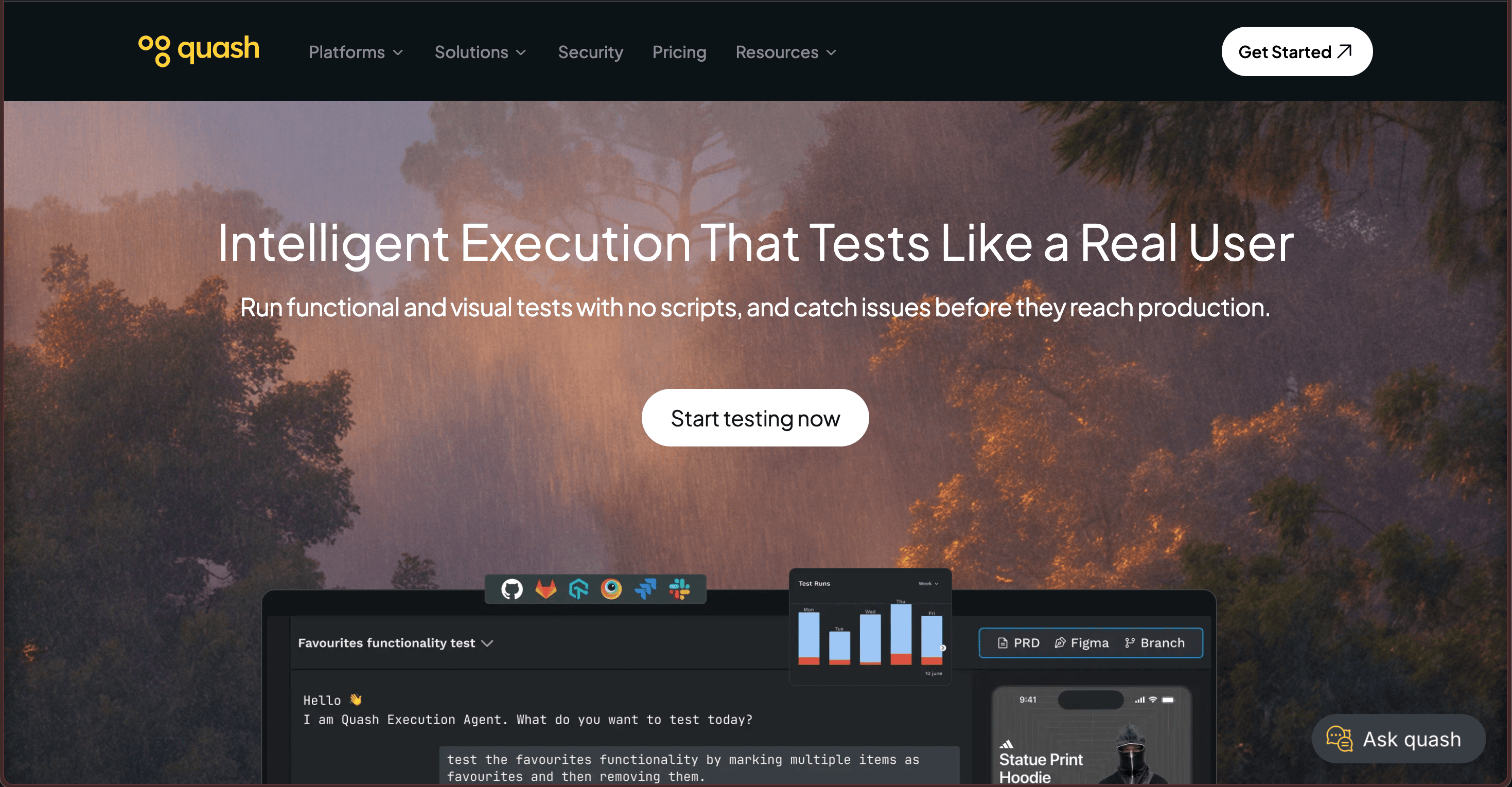Click the Ask quash chat icon

(1339, 738)
